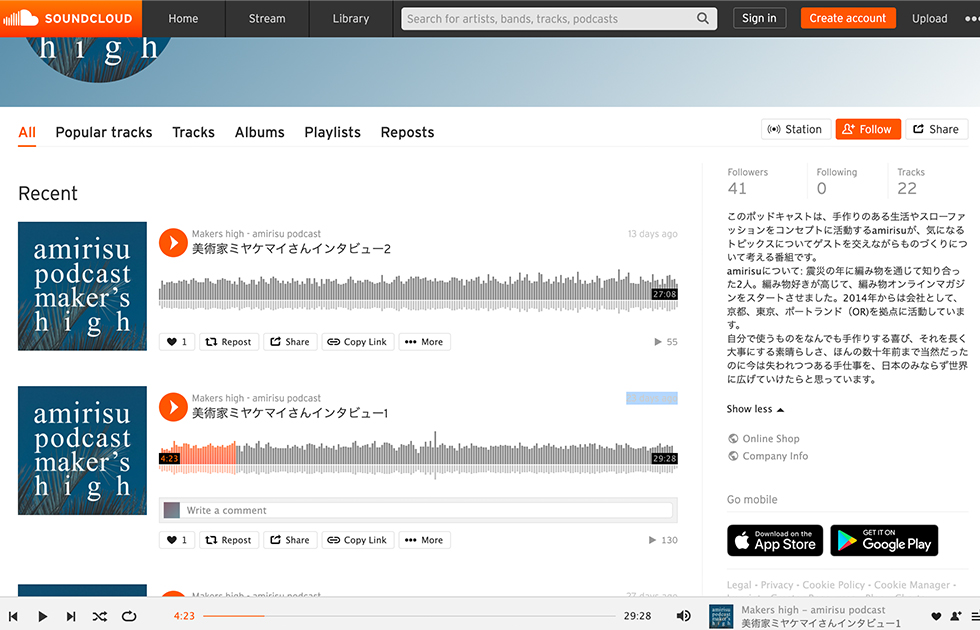Open the Legal footer link
The image size is (980, 630).
tap(739, 585)
